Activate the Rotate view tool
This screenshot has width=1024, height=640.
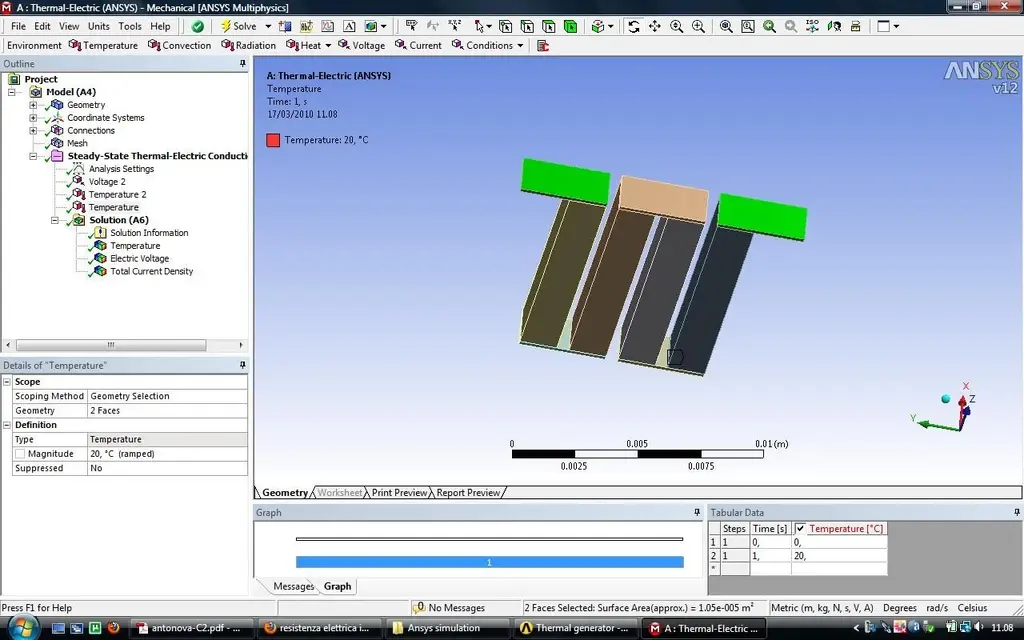click(633, 26)
